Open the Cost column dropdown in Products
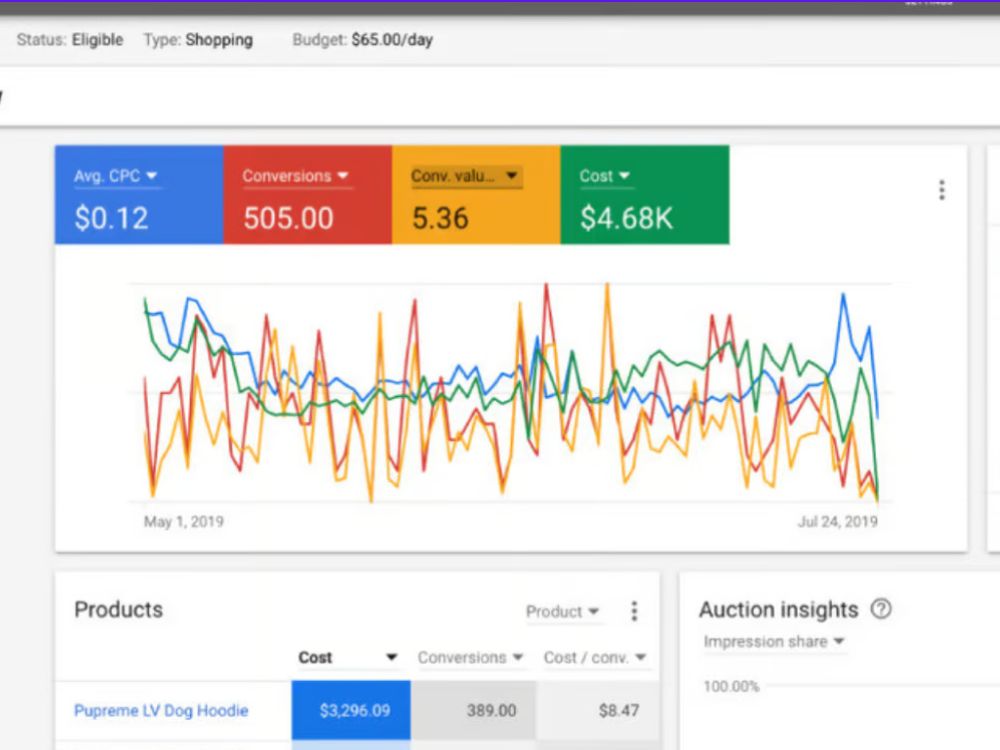1000x750 pixels. click(x=348, y=658)
